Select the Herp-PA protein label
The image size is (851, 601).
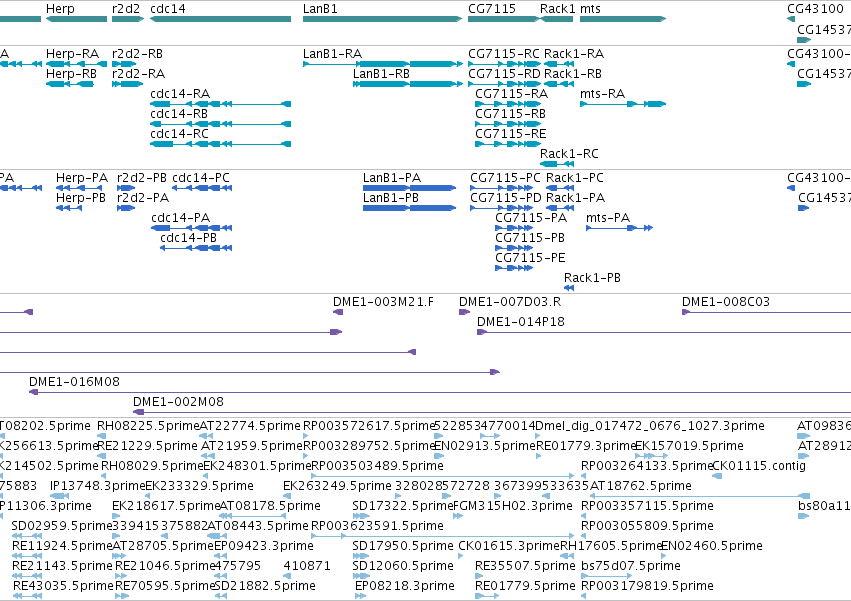pyautogui.click(x=82, y=178)
